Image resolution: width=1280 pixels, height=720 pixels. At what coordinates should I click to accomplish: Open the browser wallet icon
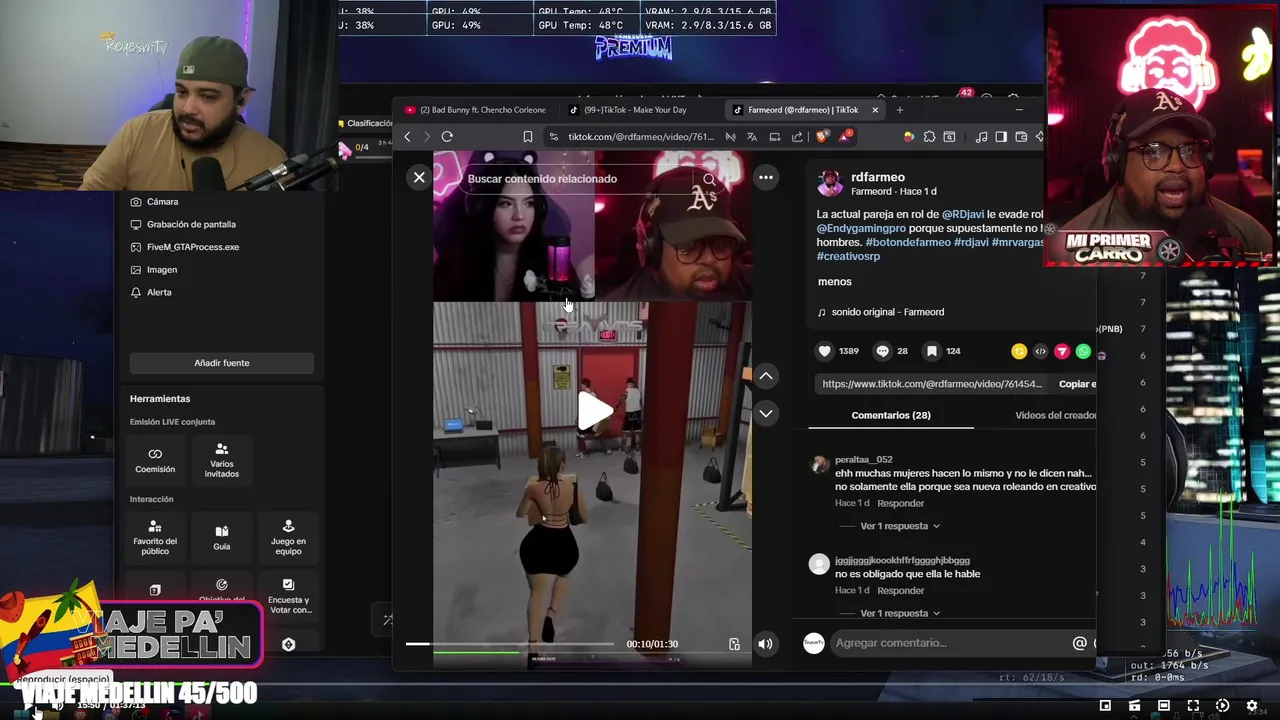click(x=1021, y=137)
